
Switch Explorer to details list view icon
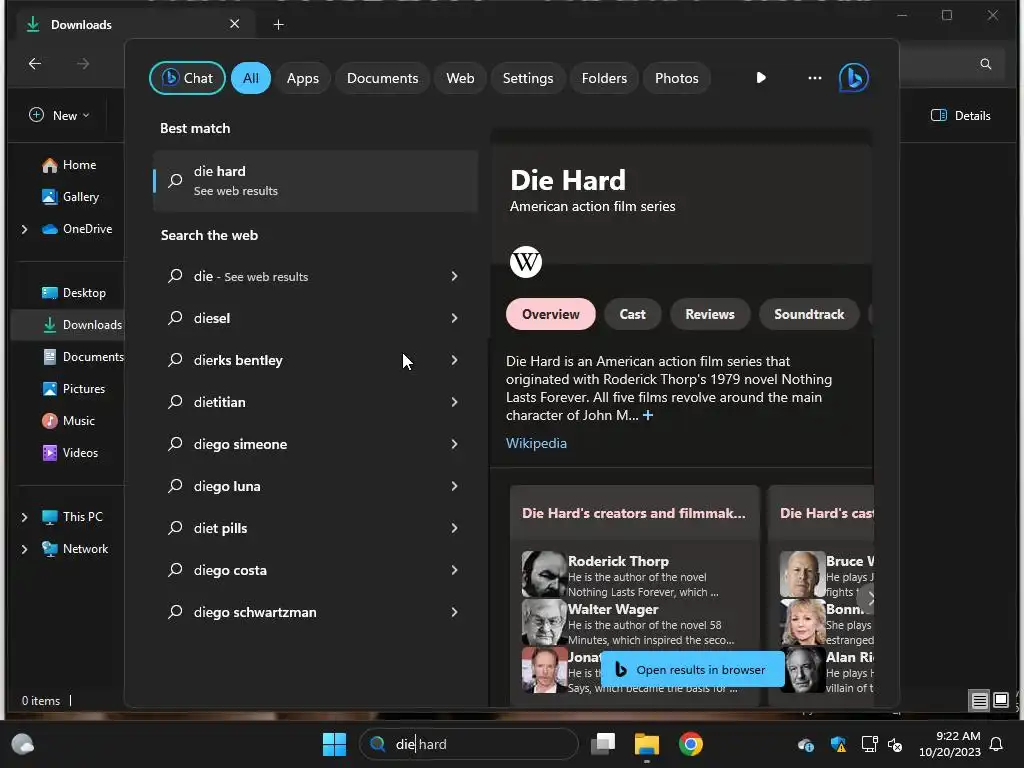pos(979,701)
